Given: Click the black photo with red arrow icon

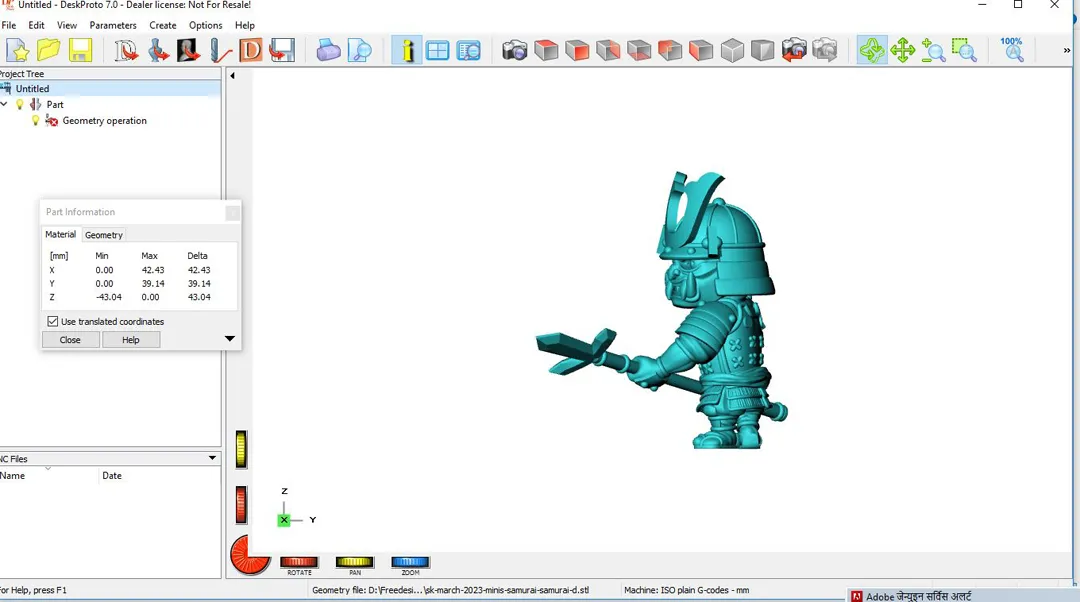Looking at the screenshot, I should coord(189,50).
